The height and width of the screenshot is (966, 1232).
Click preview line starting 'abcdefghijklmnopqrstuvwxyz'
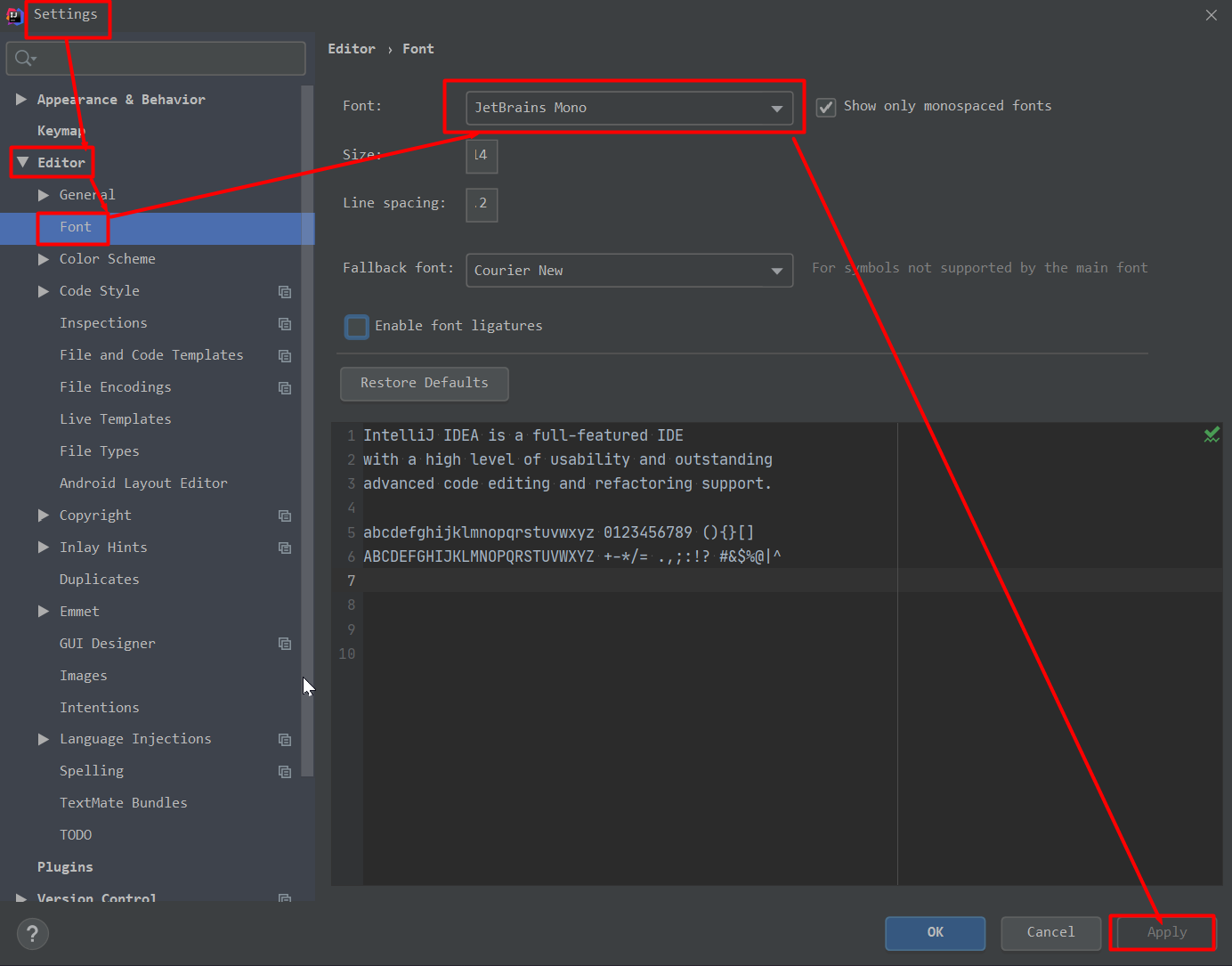click(559, 532)
